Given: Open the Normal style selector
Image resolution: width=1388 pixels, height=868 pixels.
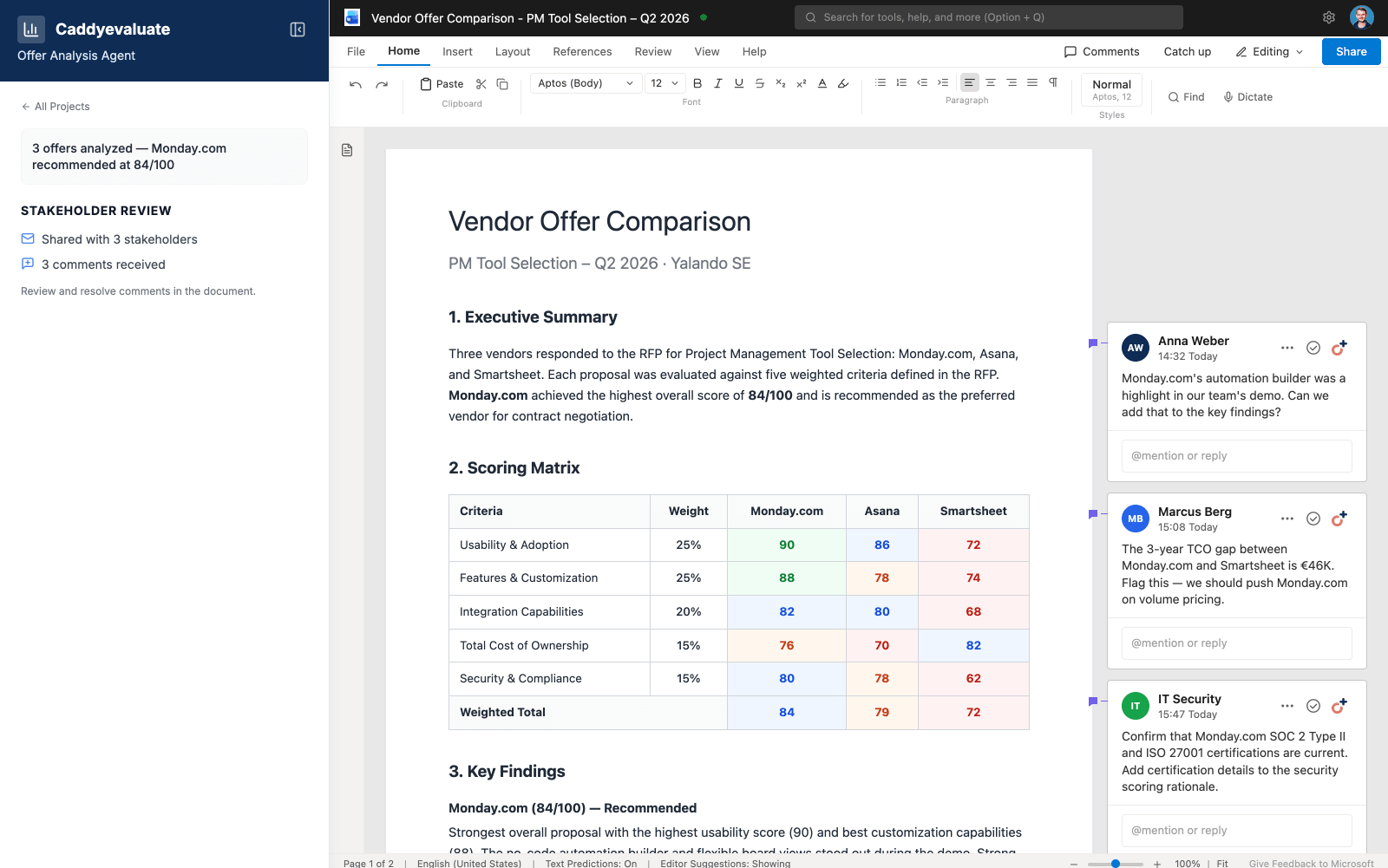Looking at the screenshot, I should pyautogui.click(x=1112, y=90).
